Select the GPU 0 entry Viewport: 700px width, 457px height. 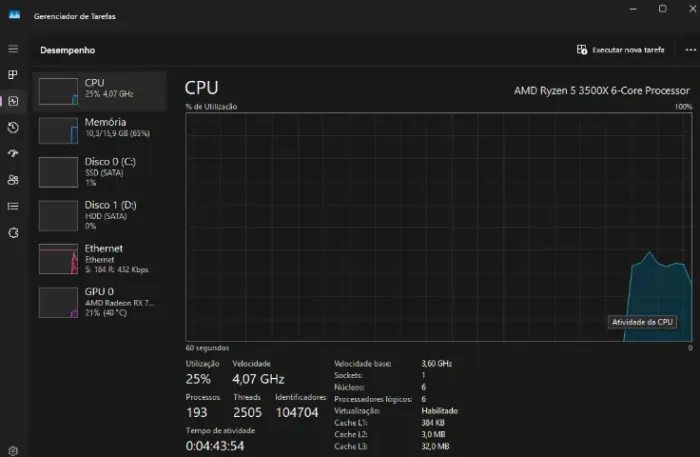[x=100, y=302]
